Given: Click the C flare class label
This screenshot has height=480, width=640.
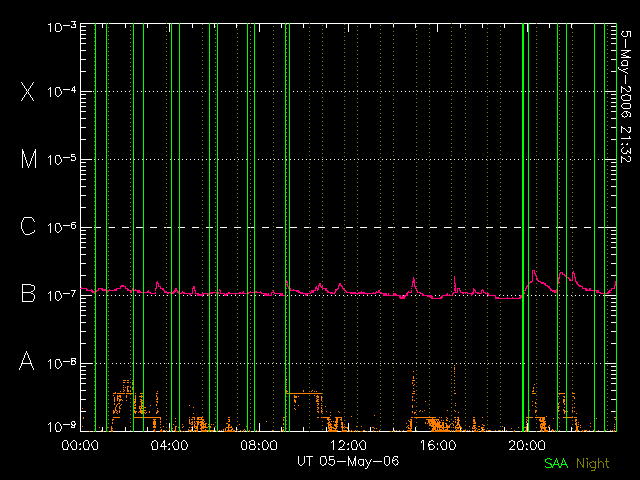Looking at the screenshot, I should click(28, 226).
